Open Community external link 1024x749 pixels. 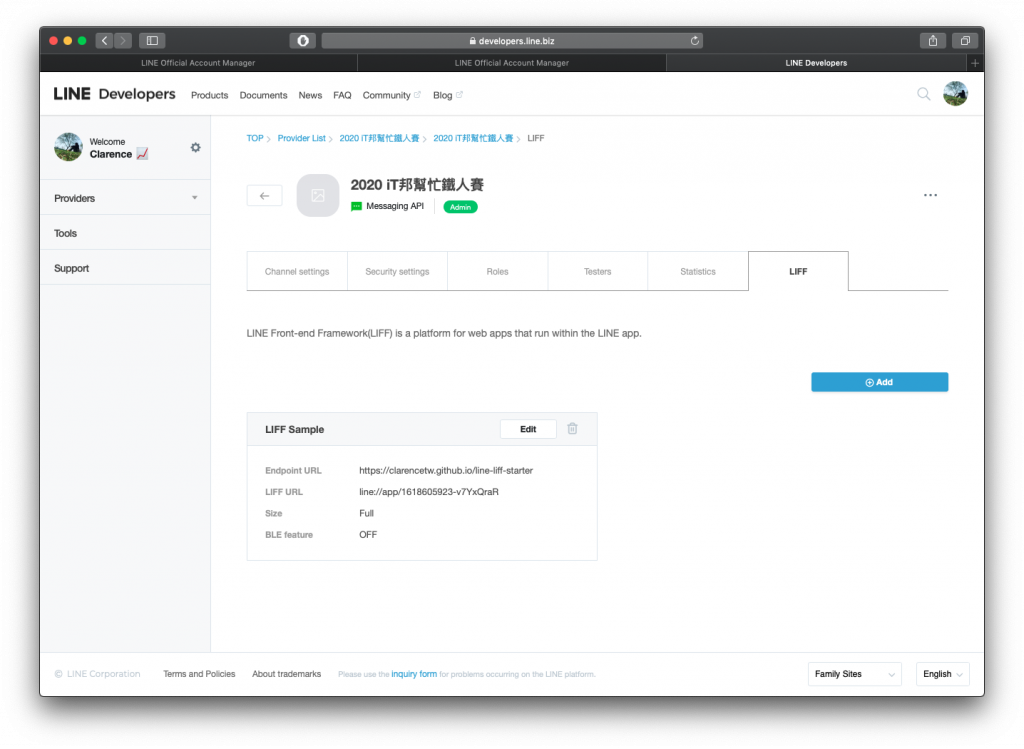click(392, 95)
